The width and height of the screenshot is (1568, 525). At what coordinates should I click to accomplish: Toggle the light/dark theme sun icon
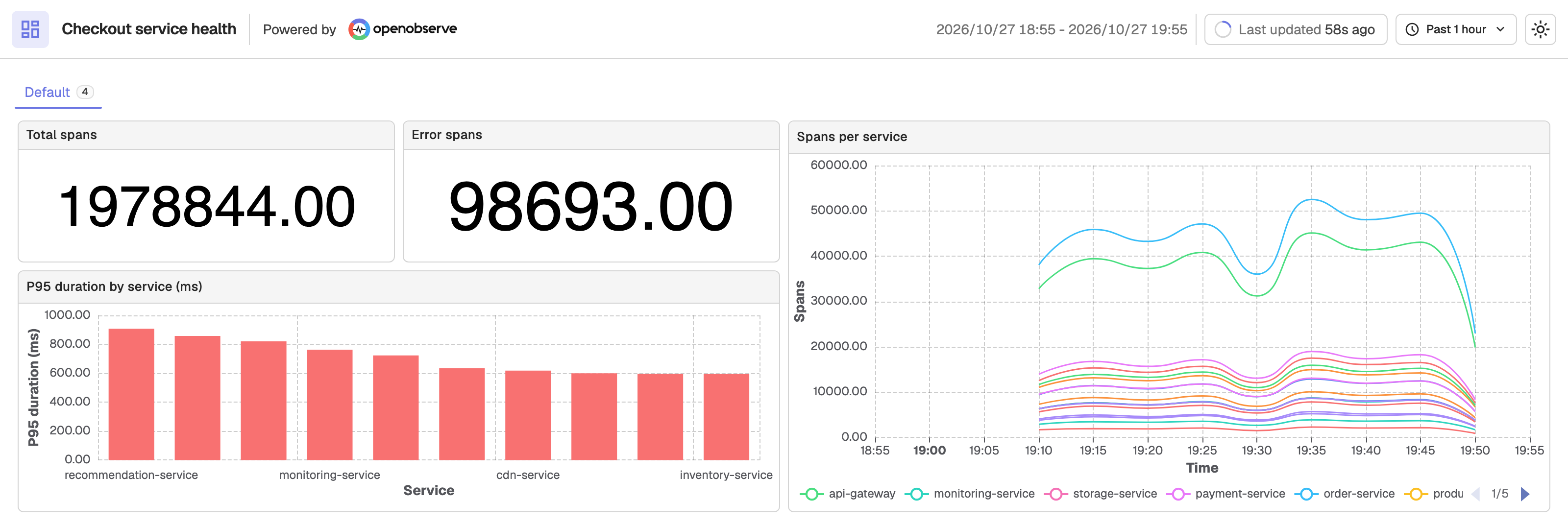[x=1540, y=29]
